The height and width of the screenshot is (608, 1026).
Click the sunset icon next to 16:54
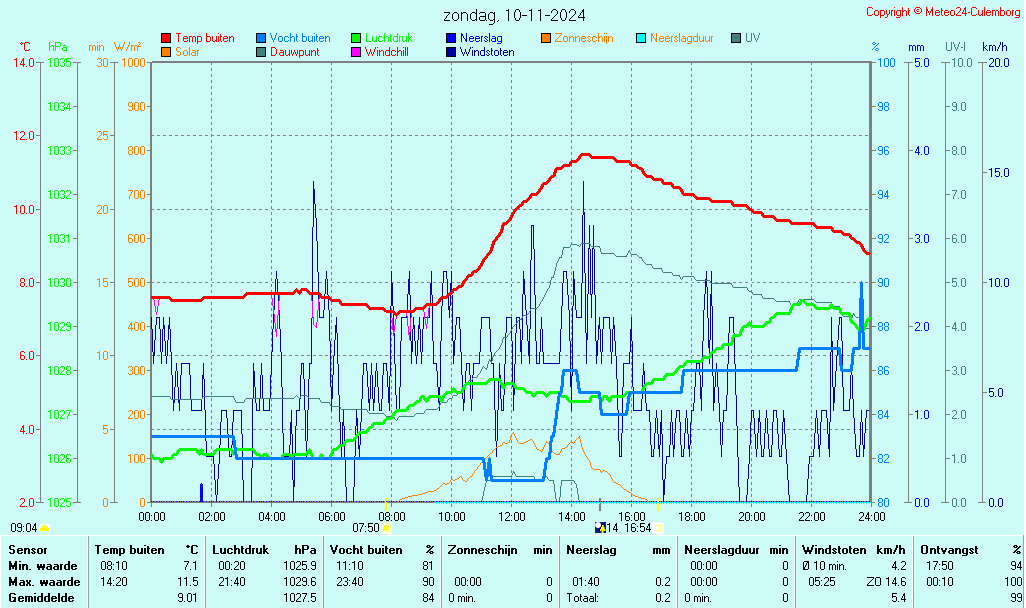pyautogui.click(x=659, y=528)
